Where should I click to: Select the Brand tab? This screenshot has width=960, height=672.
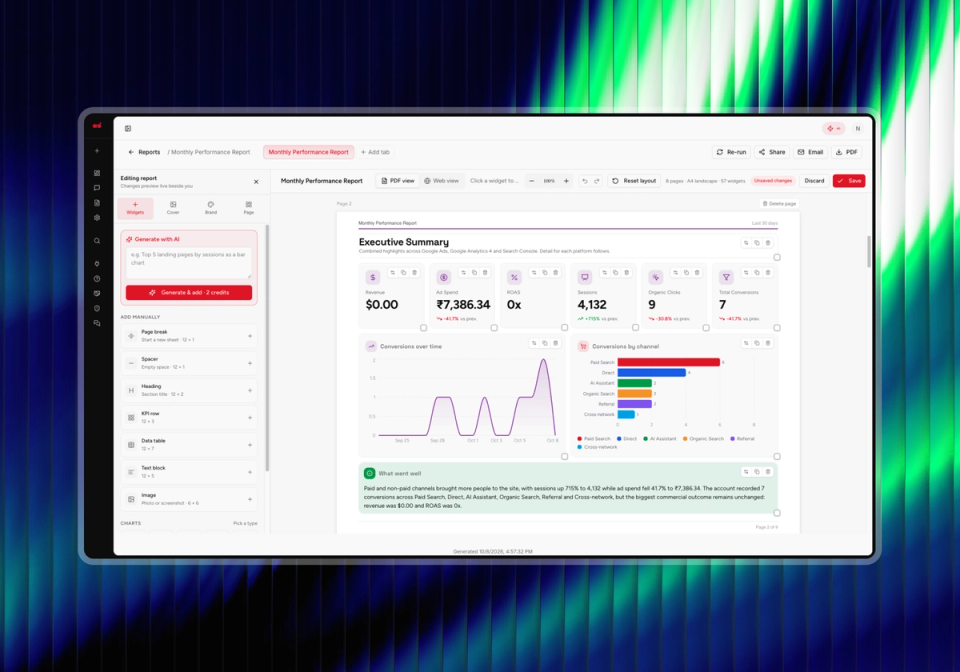[x=211, y=208]
